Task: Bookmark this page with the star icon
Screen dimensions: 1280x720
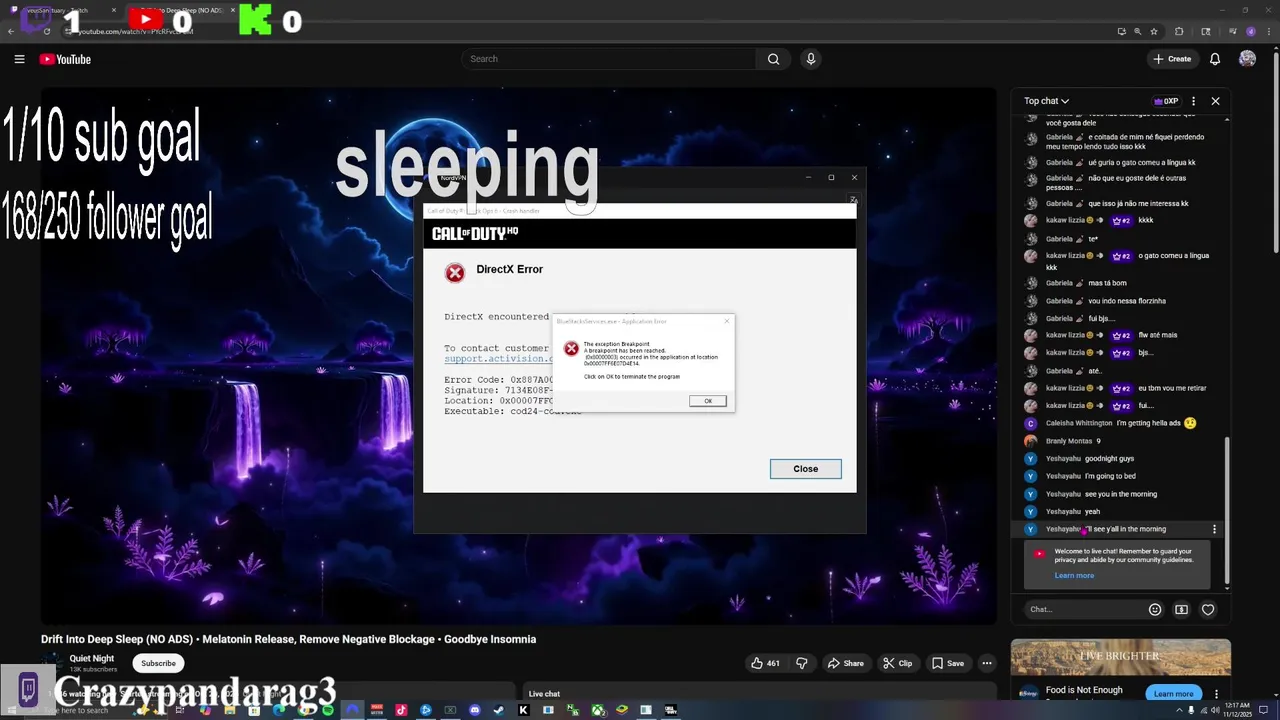Action: pyautogui.click(x=1154, y=31)
